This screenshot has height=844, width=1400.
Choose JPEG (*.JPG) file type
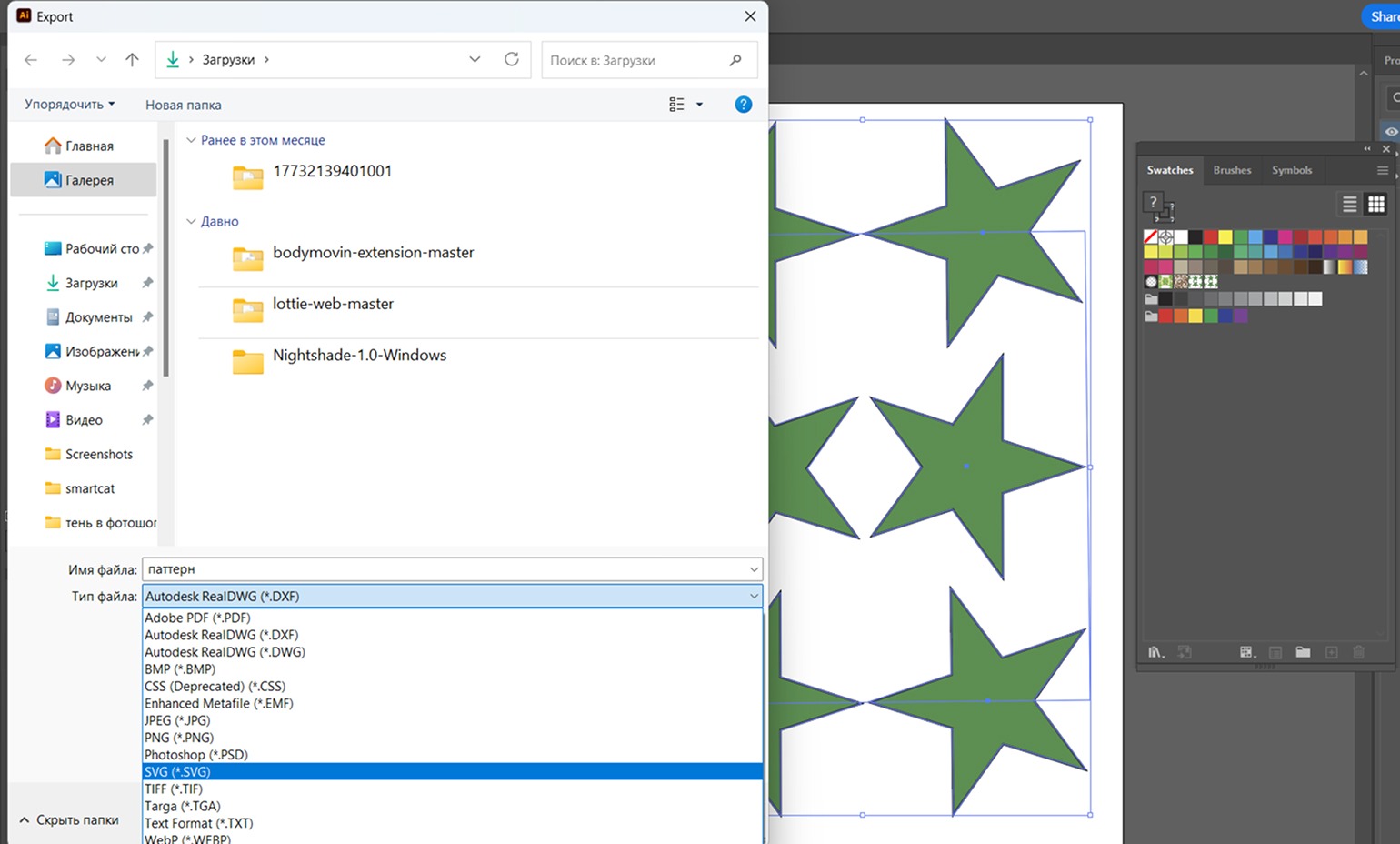(452, 720)
